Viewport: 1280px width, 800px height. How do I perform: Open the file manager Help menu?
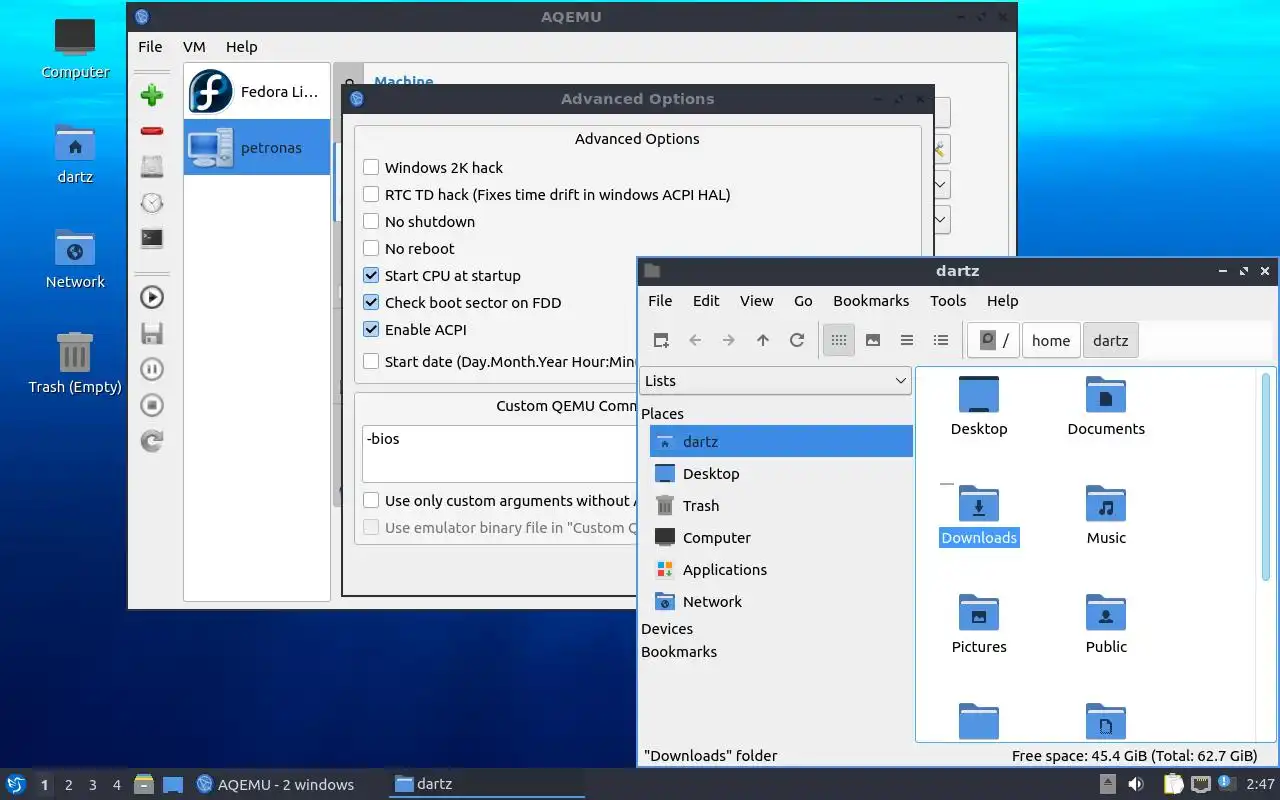[1002, 300]
